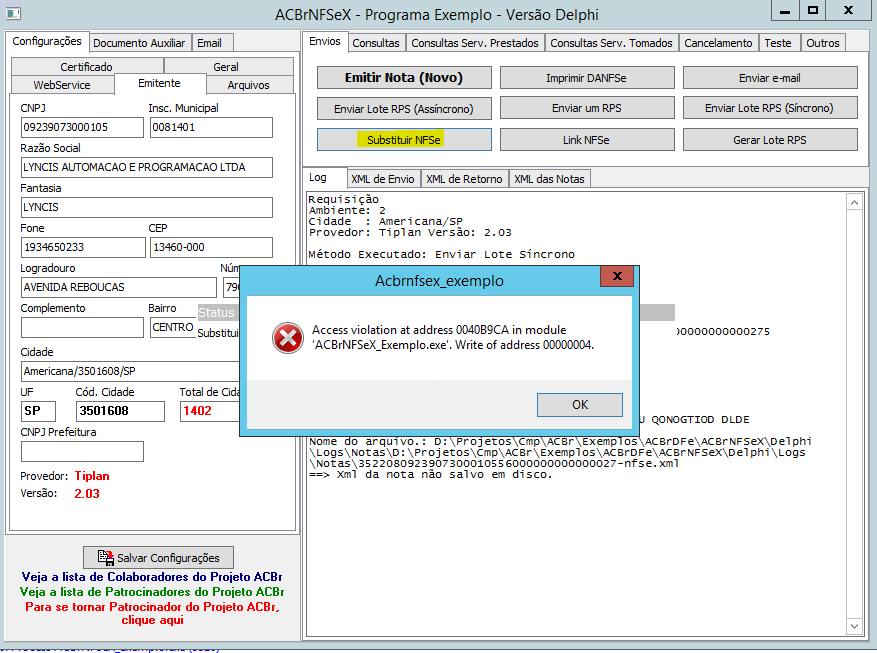The width and height of the screenshot is (877, 653).
Task: Click the red error icon in the dialog
Action: click(x=287, y=338)
